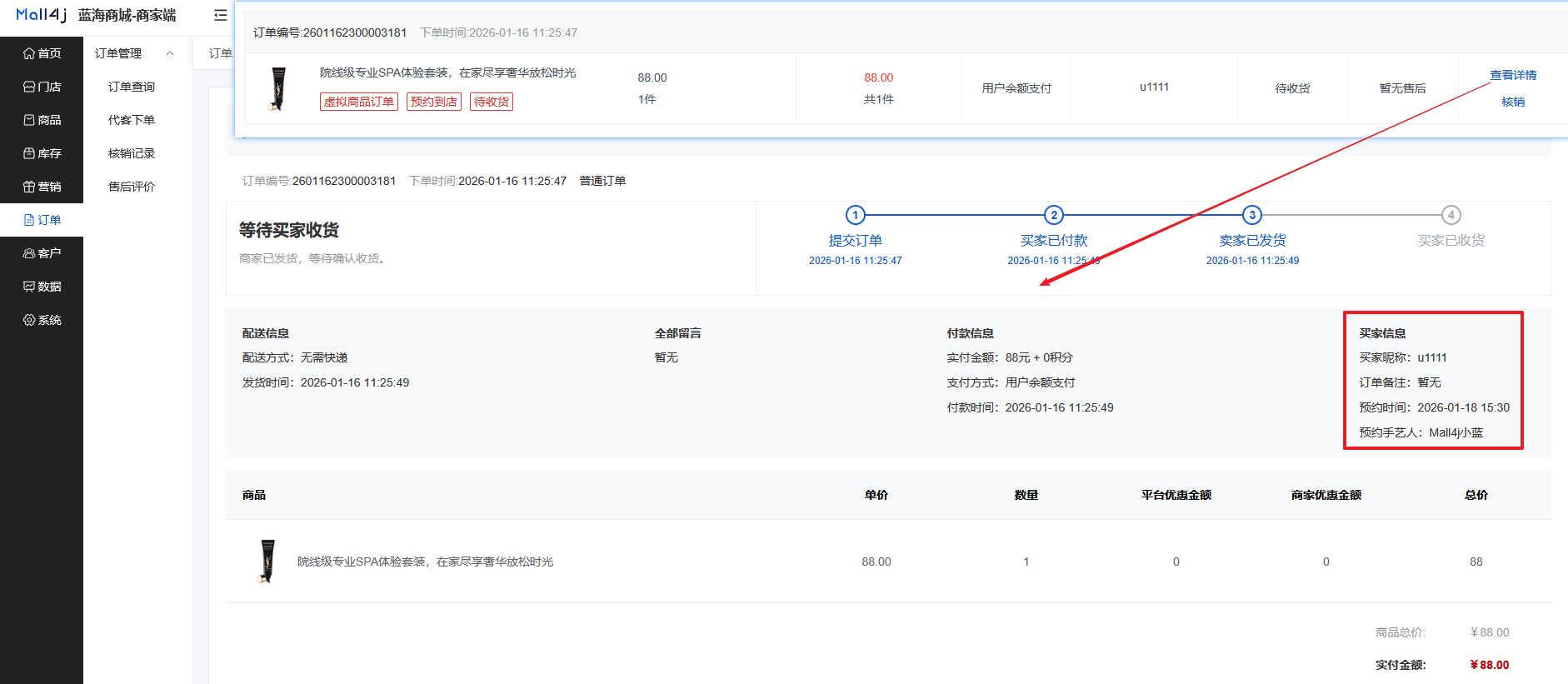Open 订单查询 submenu entry

coord(132,87)
